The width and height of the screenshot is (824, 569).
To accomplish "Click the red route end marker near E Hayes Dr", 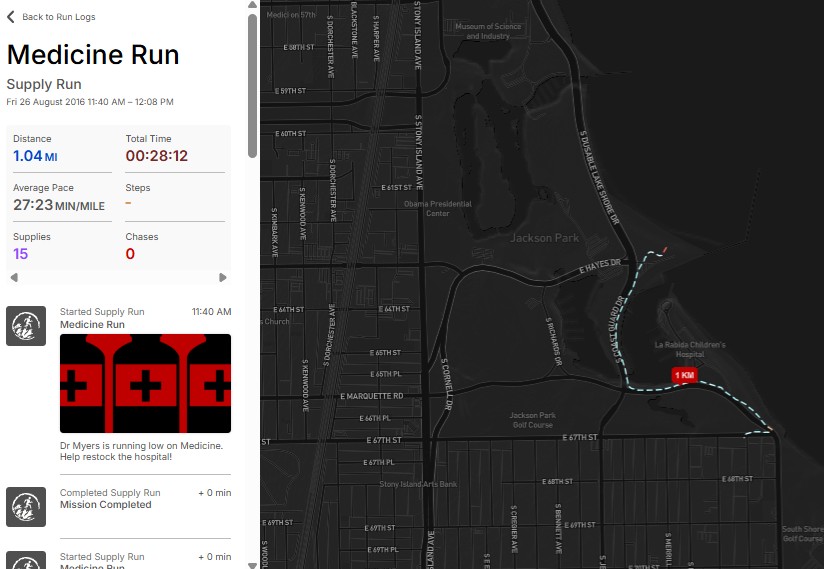I will tap(665, 250).
